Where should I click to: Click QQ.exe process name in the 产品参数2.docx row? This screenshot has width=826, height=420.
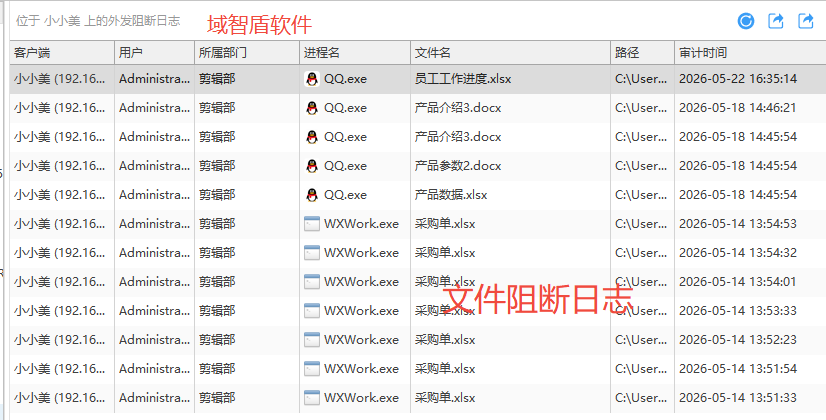pos(345,166)
